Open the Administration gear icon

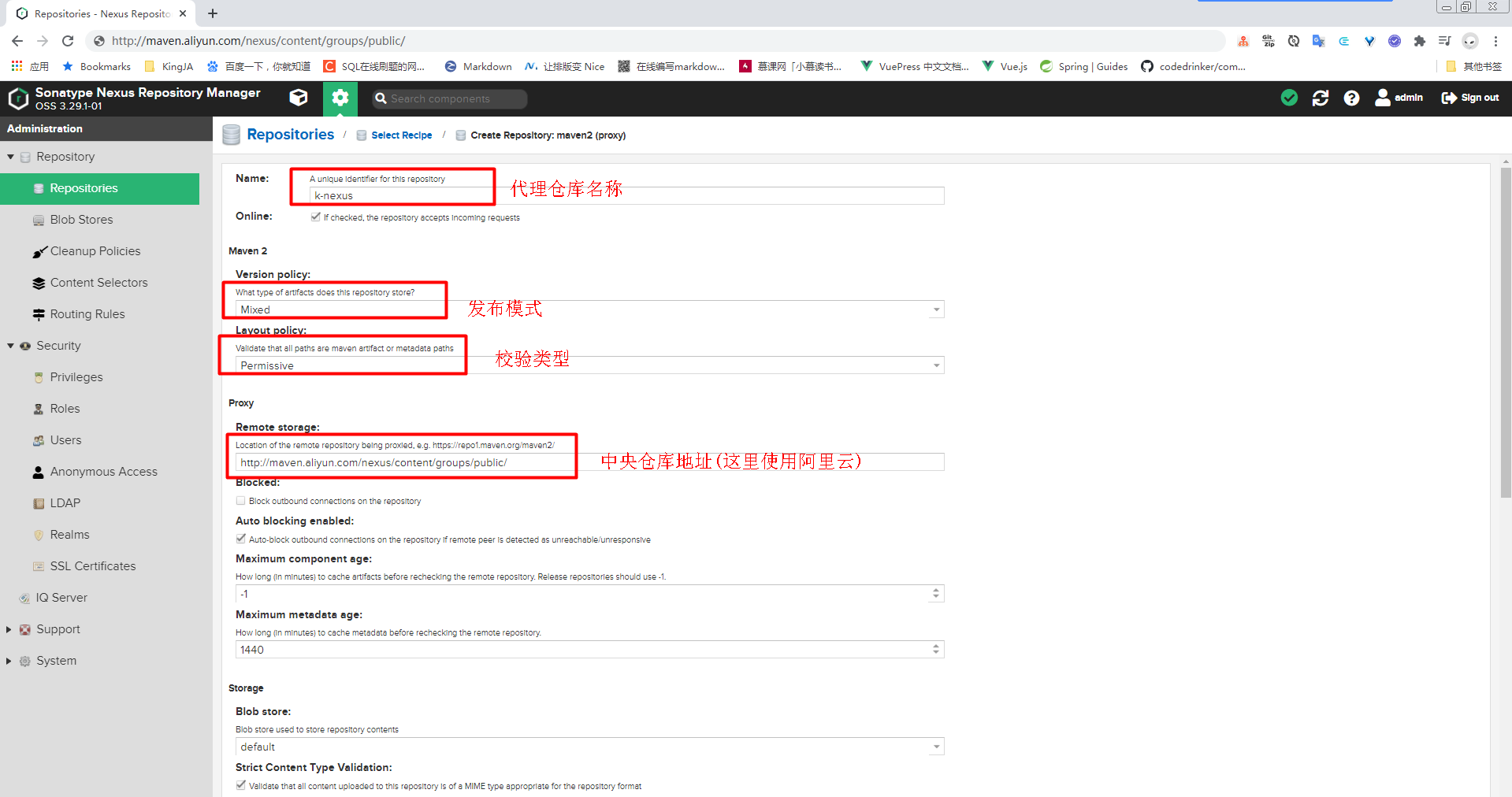(x=340, y=98)
